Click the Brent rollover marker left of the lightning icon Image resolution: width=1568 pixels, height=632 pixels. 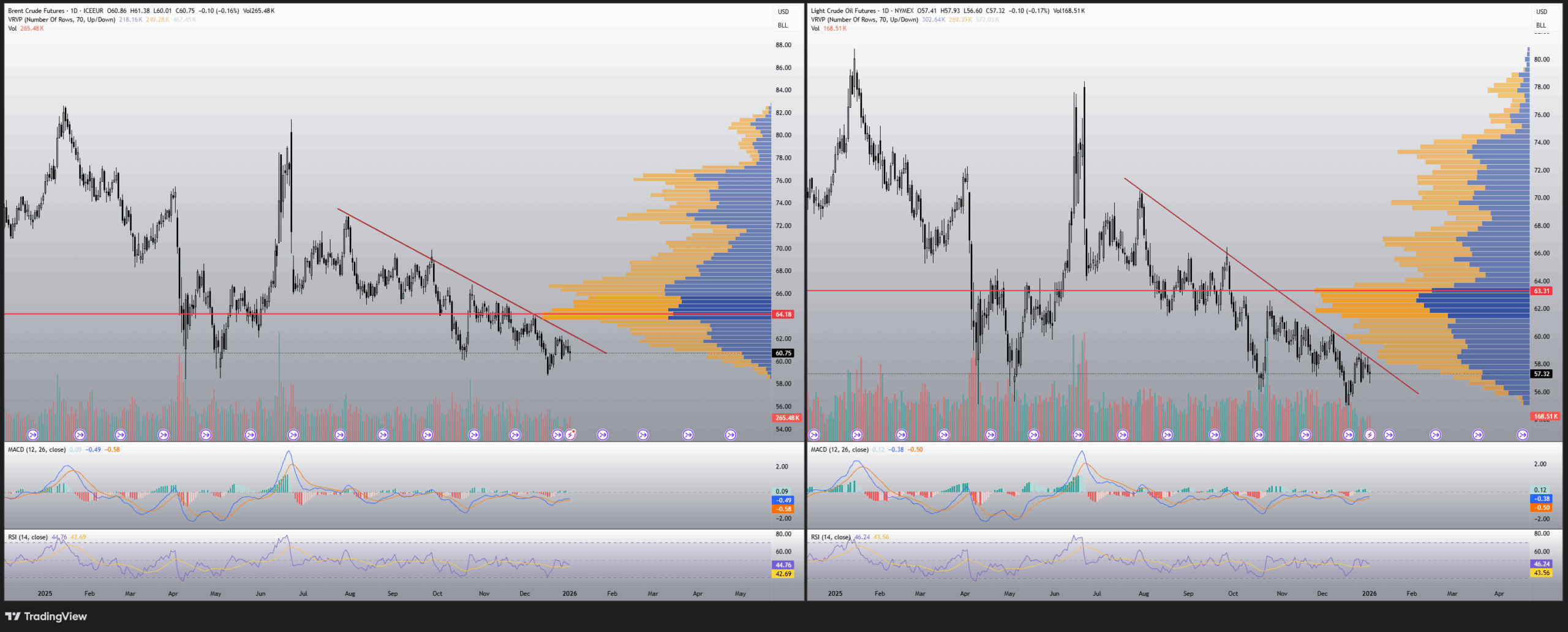click(x=557, y=435)
